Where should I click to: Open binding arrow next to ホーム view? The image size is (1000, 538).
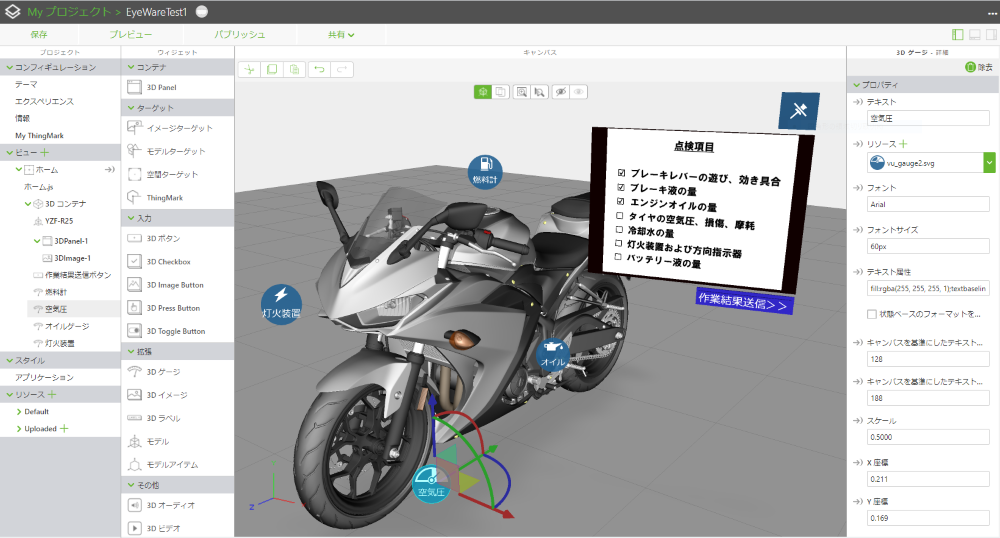coord(110,170)
